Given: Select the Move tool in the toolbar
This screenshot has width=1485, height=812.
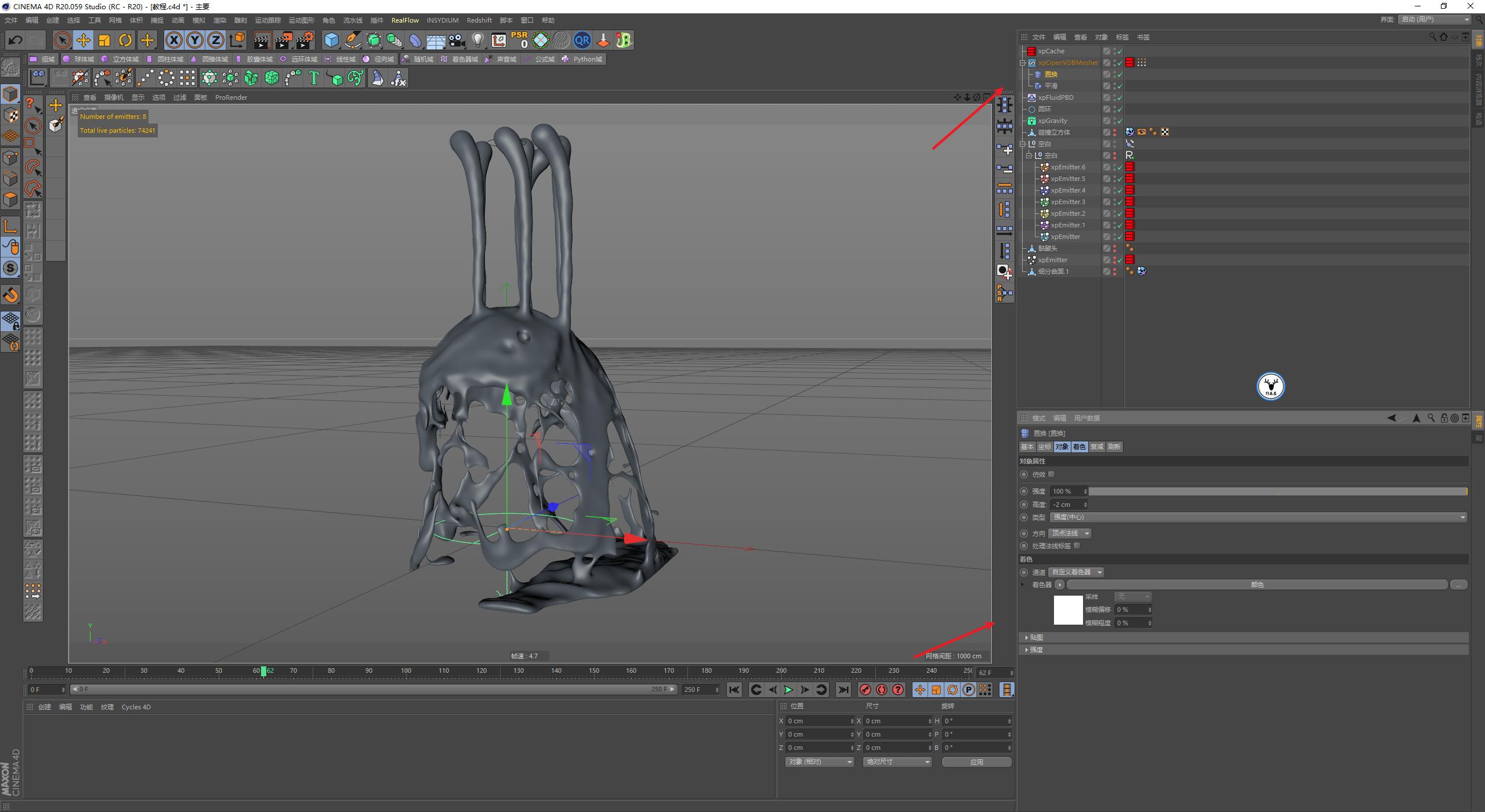Looking at the screenshot, I should [x=84, y=40].
